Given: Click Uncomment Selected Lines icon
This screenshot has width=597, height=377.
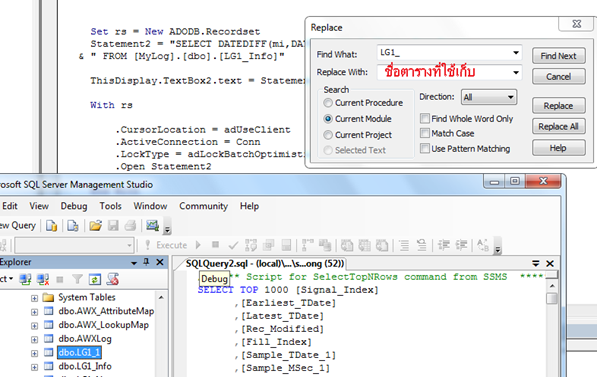Looking at the screenshot, I should tap(421, 245).
